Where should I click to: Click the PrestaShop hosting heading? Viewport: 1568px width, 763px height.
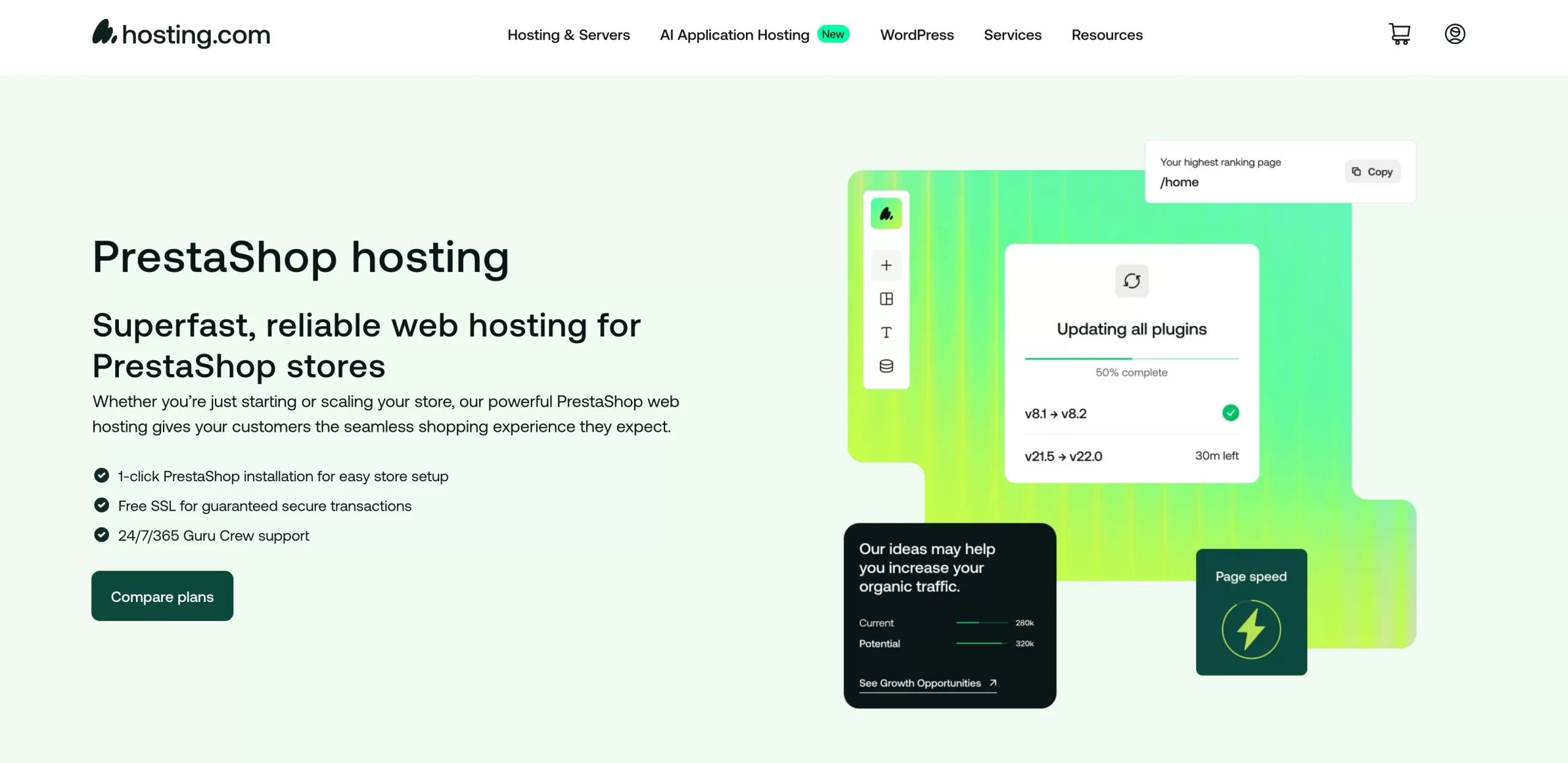tap(301, 257)
